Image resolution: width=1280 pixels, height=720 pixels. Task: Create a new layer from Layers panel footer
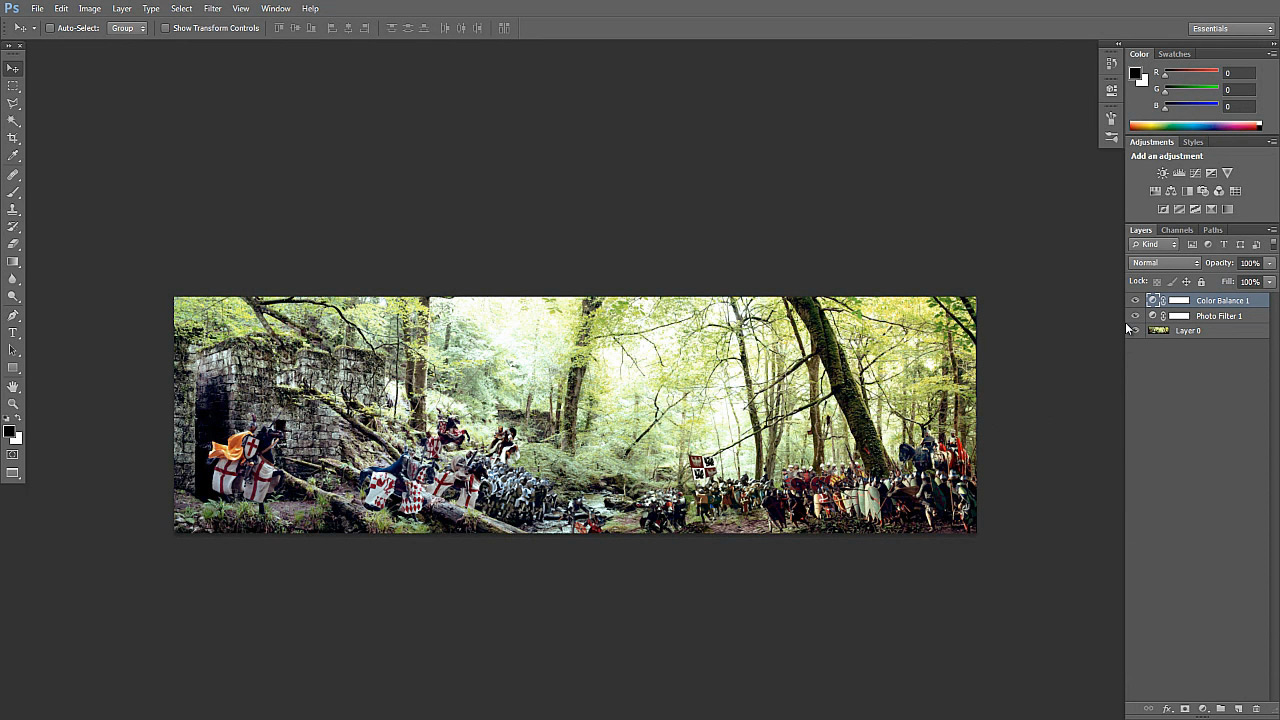pos(1238,709)
